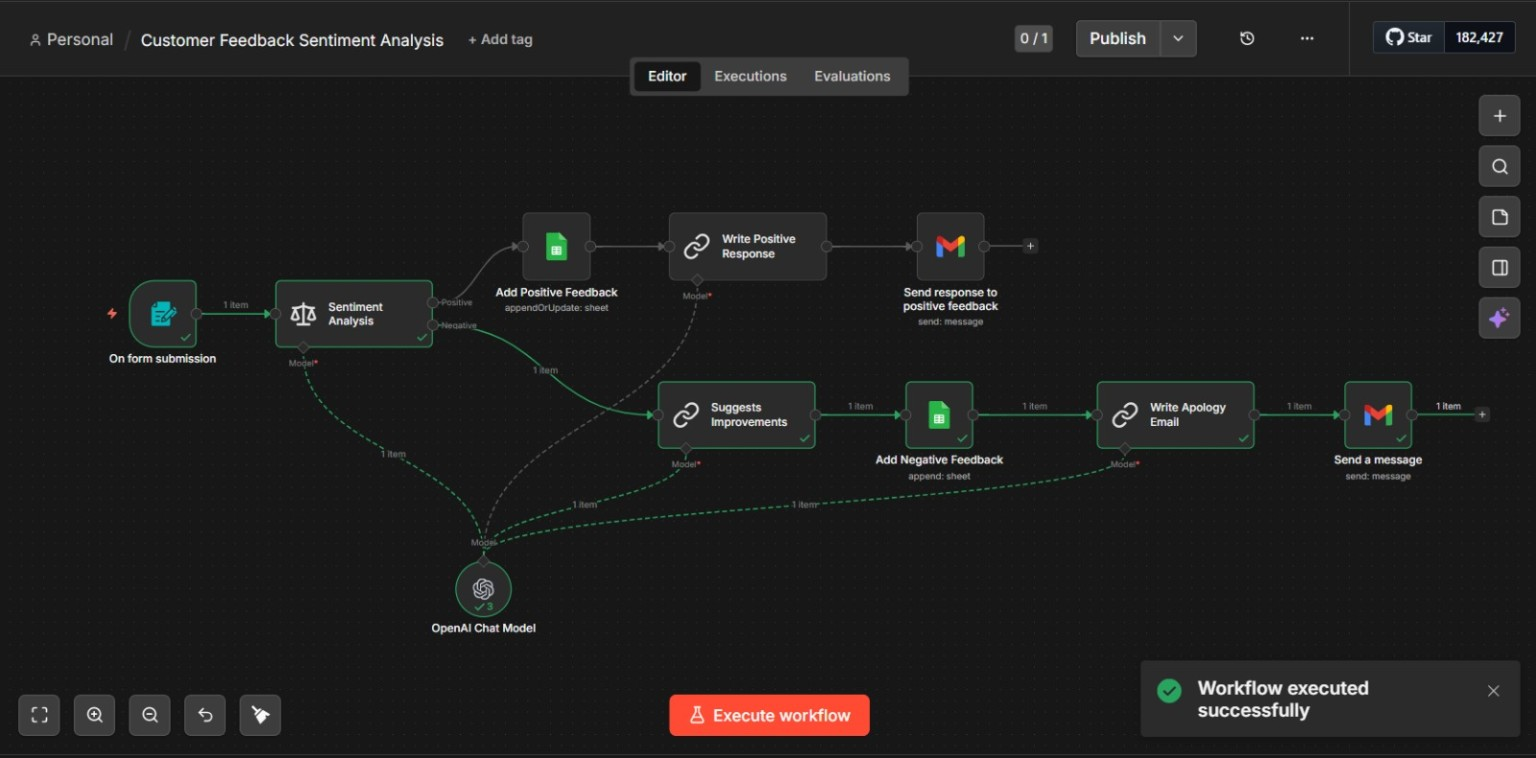Publish the workflow

[1118, 39]
